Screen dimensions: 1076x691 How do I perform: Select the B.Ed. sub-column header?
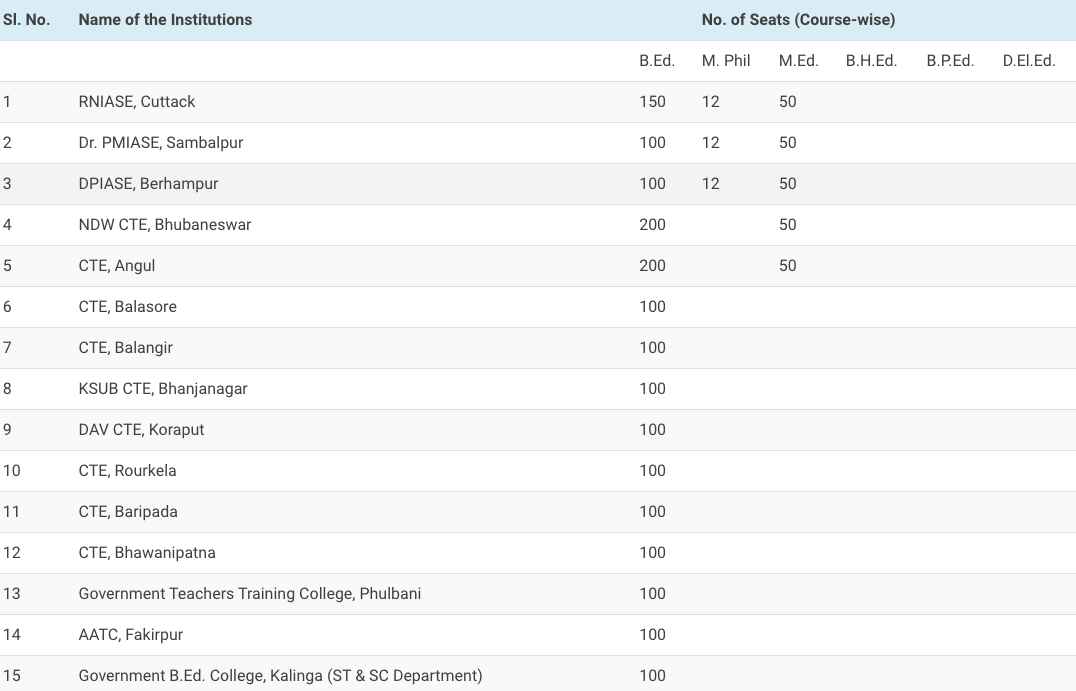(657, 61)
